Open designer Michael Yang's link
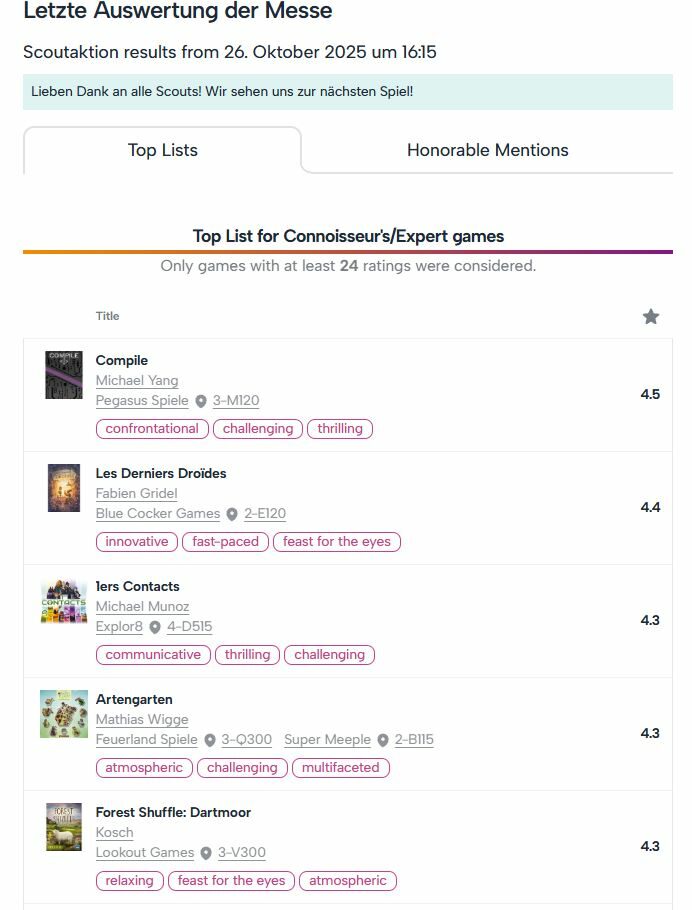The width and height of the screenshot is (692, 910). [137, 380]
